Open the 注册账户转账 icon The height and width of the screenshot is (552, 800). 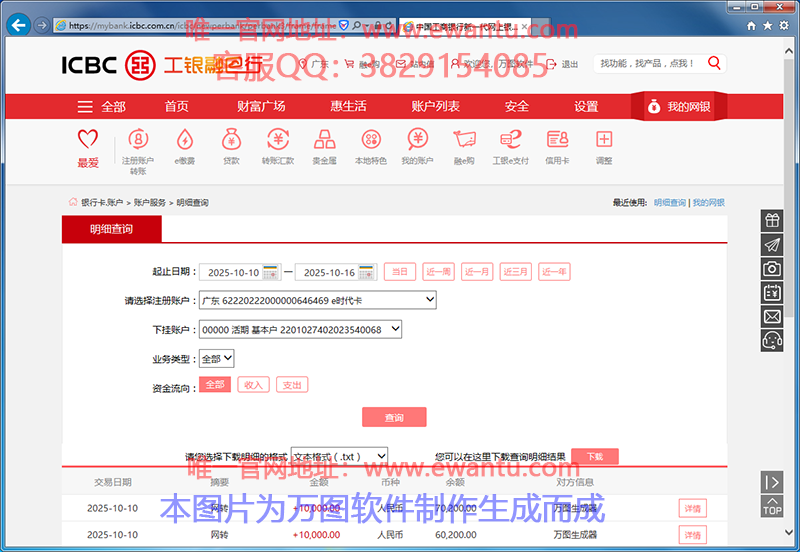pos(138,139)
